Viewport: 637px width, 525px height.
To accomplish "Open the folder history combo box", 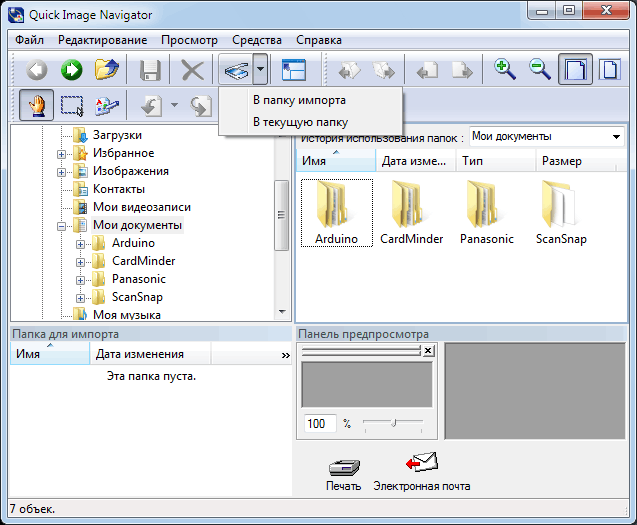I will coord(547,137).
